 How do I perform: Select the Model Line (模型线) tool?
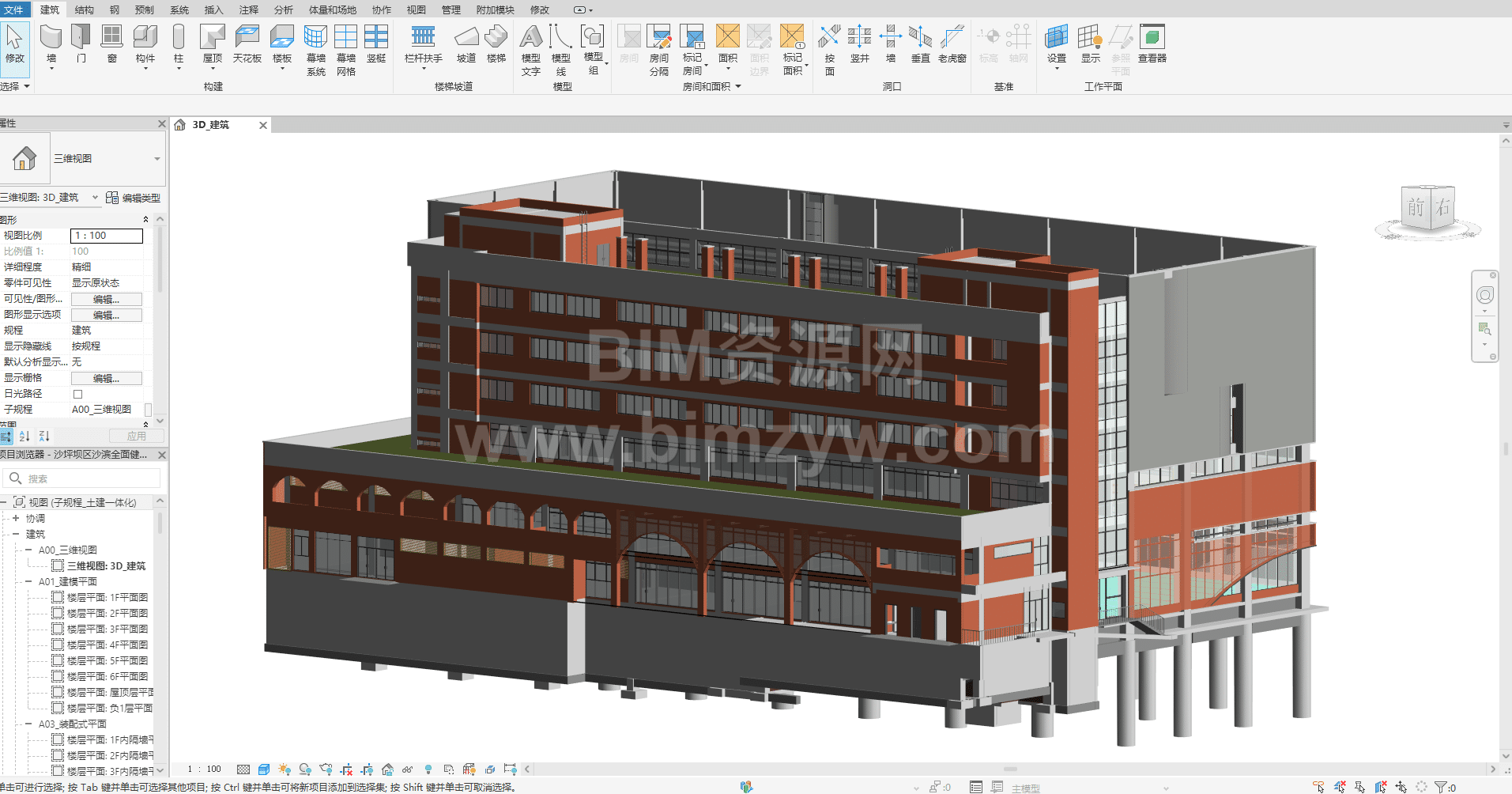pos(561,50)
